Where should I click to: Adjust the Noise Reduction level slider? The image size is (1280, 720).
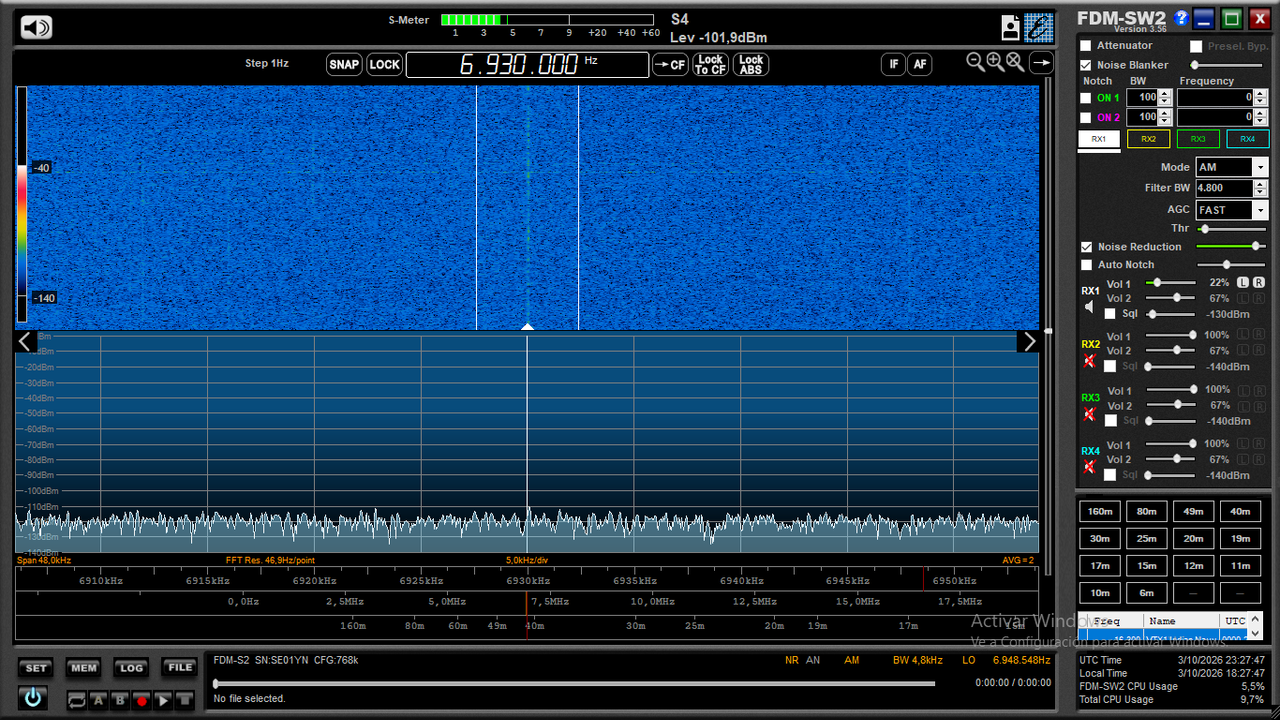click(1231, 246)
